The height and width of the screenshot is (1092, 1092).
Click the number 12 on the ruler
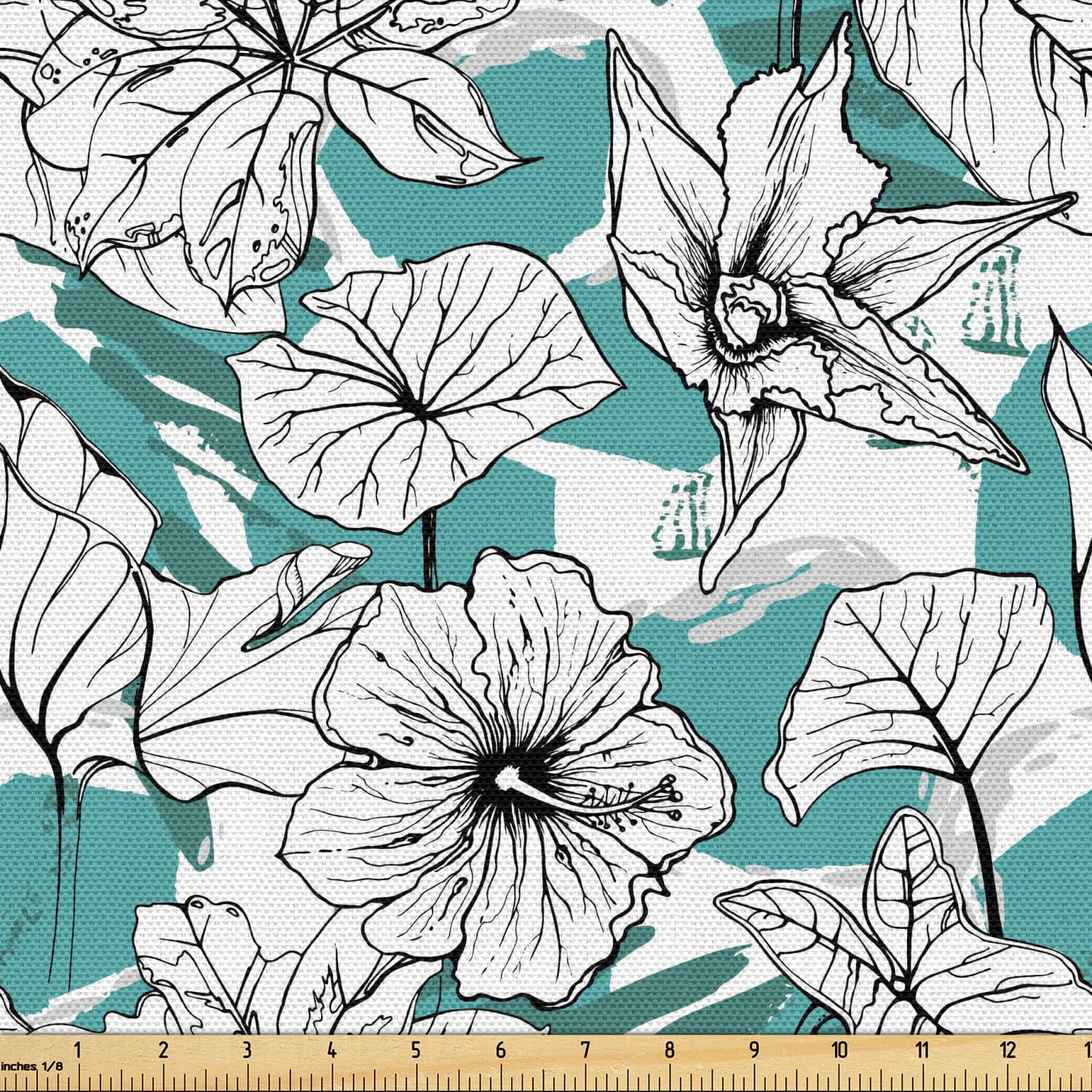[x=1008, y=1050]
